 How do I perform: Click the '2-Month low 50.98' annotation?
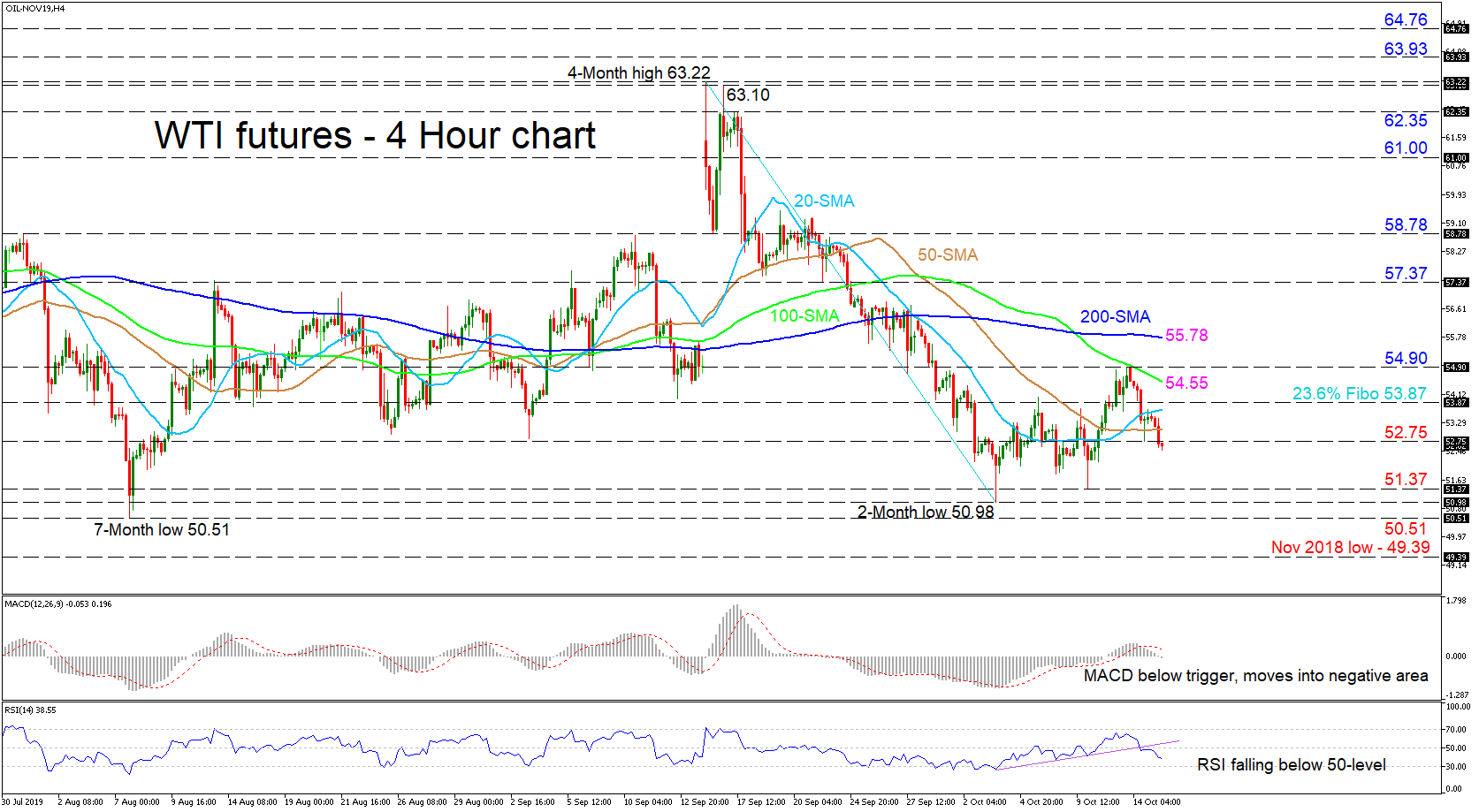(926, 512)
